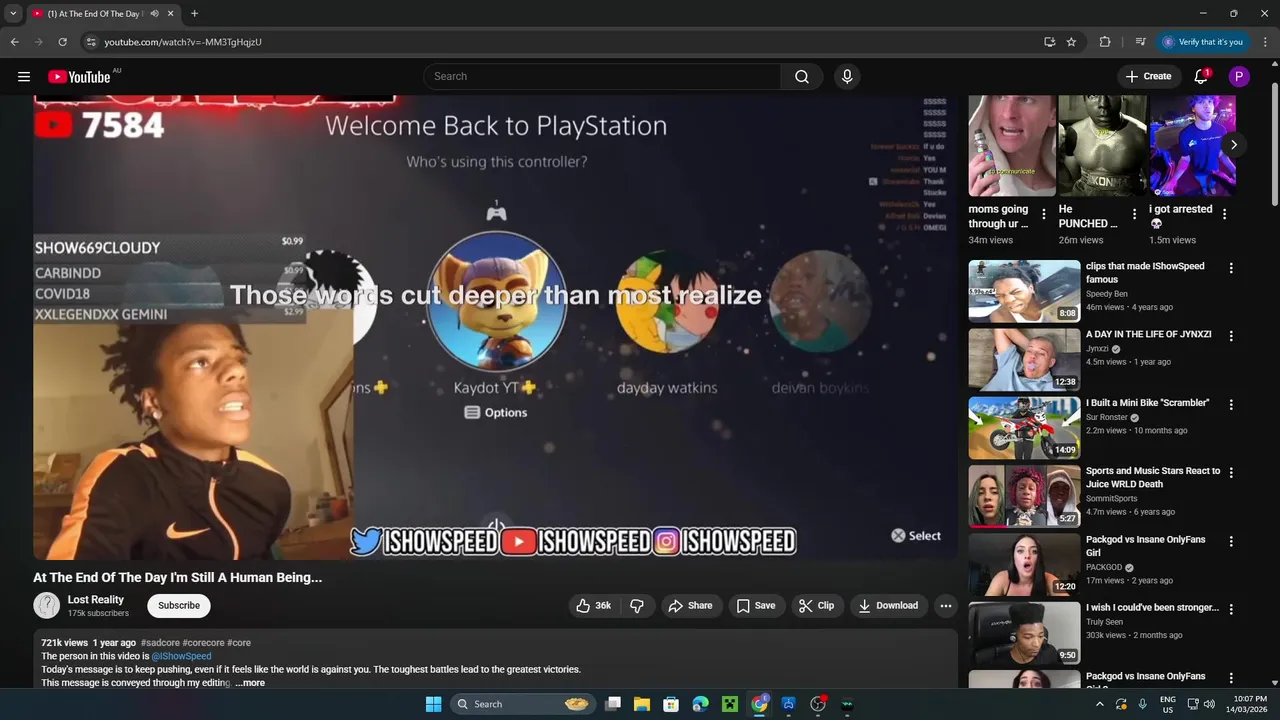Open 'Packgod vs Insane OnlyFans Girl' 12:20 thumbnail

[1024, 565]
